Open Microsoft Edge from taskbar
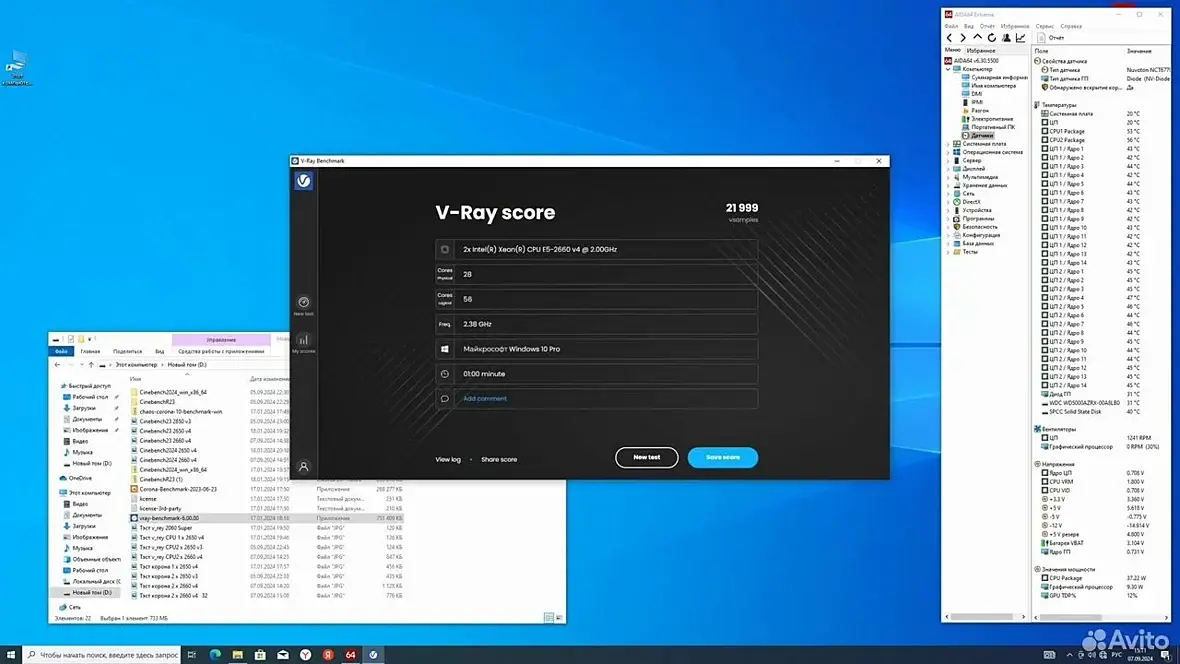Viewport: 1180px width, 664px height. coord(215,655)
